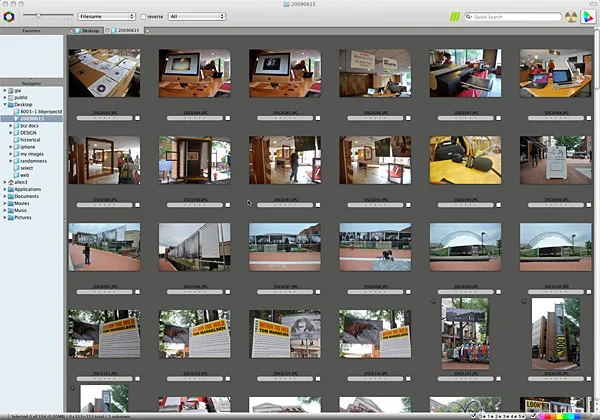Select the microphone photo thumbnail DSC6093.JPG
Image resolution: width=600 pixels, height=420 pixels.
click(x=465, y=160)
